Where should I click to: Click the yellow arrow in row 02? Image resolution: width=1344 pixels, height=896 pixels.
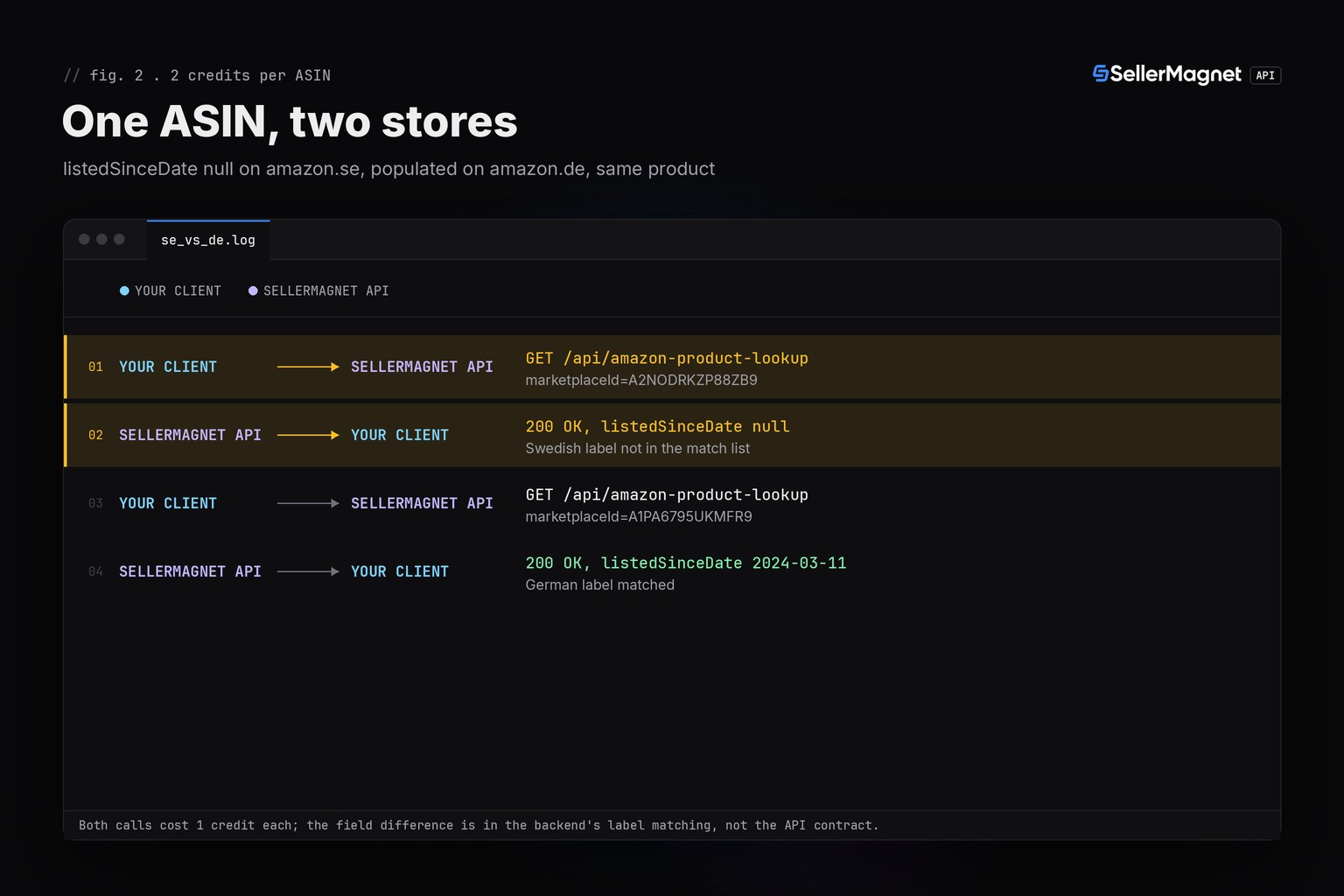[308, 435]
